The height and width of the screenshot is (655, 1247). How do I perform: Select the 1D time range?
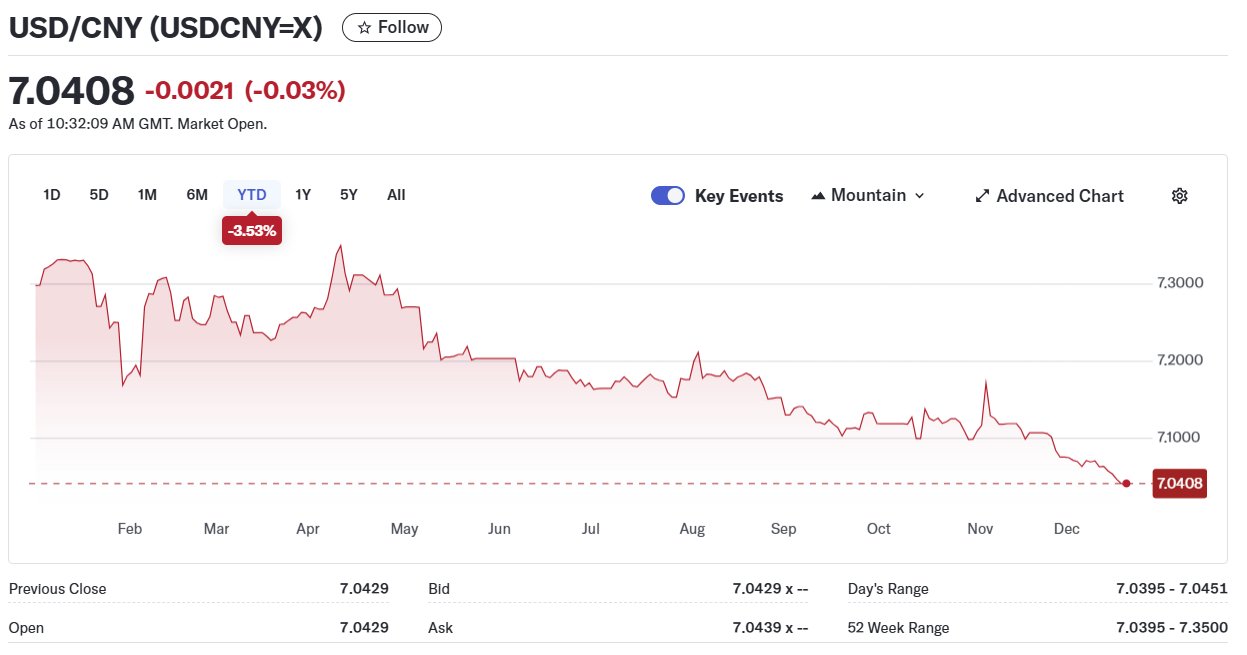52,195
